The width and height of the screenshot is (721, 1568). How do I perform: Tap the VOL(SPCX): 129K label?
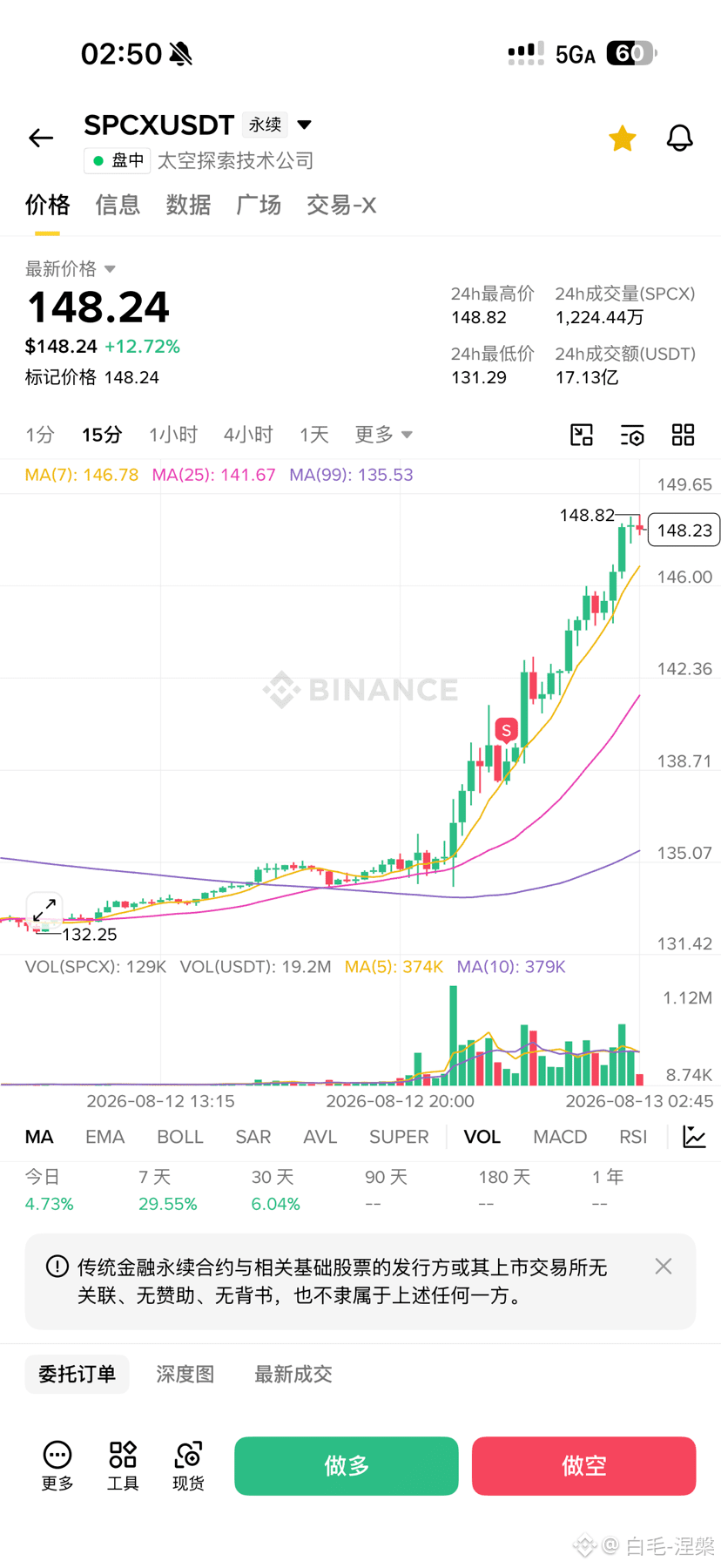pos(96,967)
